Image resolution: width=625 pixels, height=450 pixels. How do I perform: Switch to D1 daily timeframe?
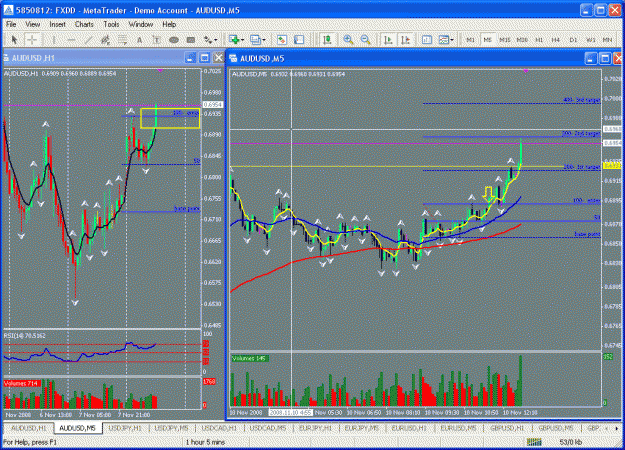pos(573,40)
